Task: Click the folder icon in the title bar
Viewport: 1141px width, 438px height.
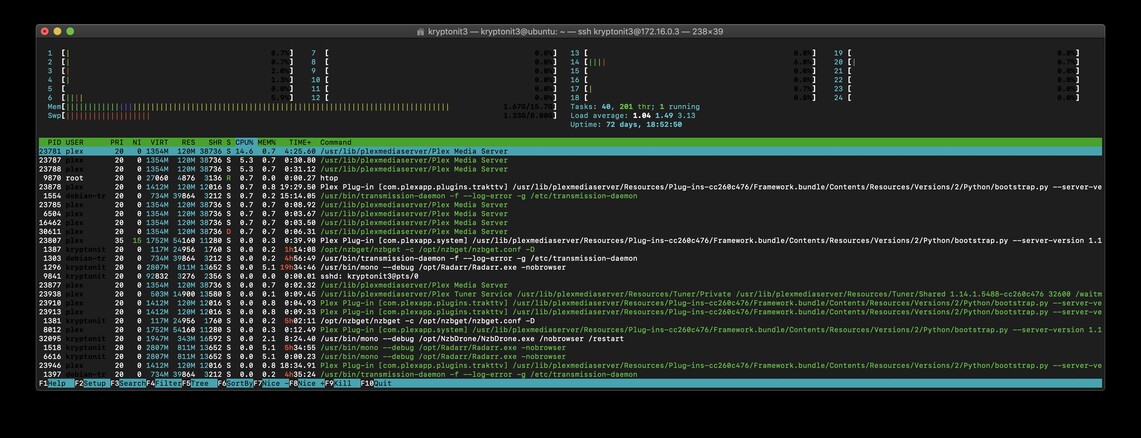Action: pos(421,31)
